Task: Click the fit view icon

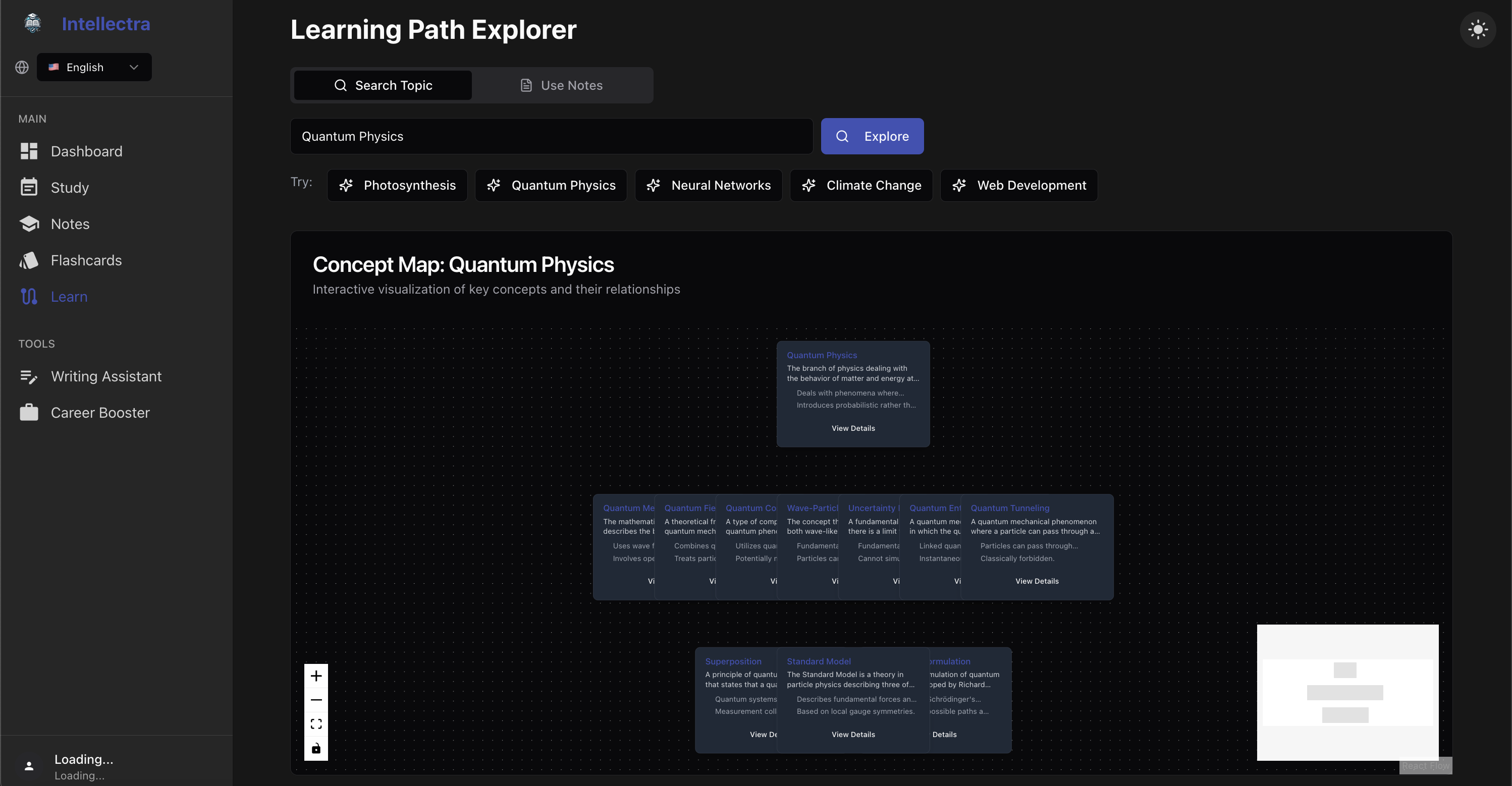Action: [x=316, y=724]
